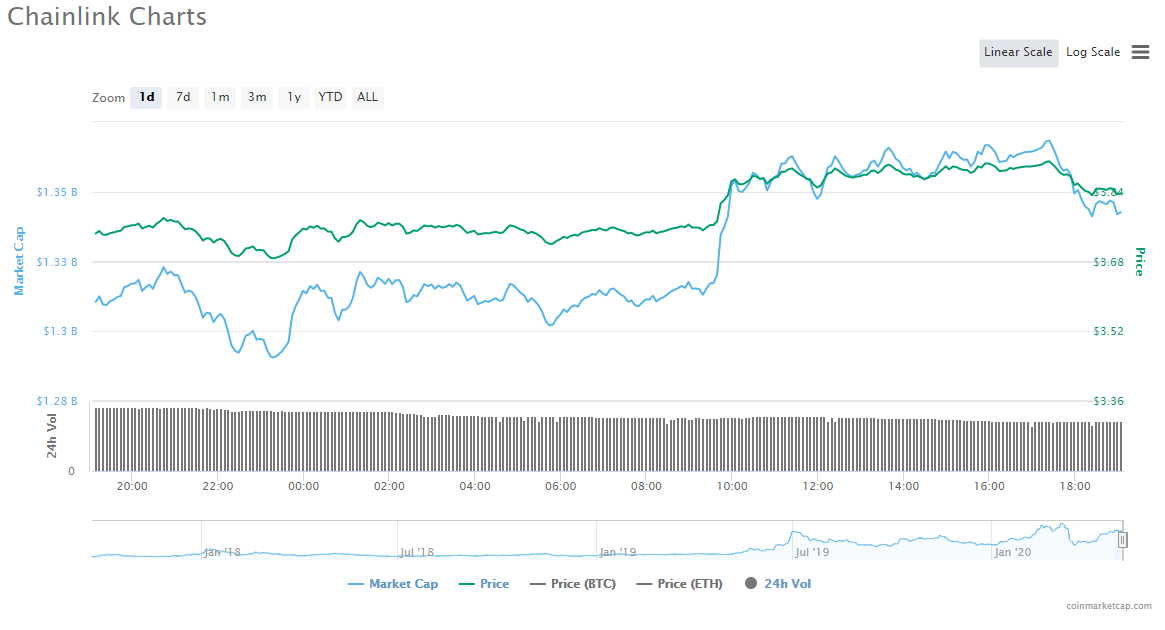Click the $3.52 price axis label
1165x630 pixels.
tap(1109, 331)
